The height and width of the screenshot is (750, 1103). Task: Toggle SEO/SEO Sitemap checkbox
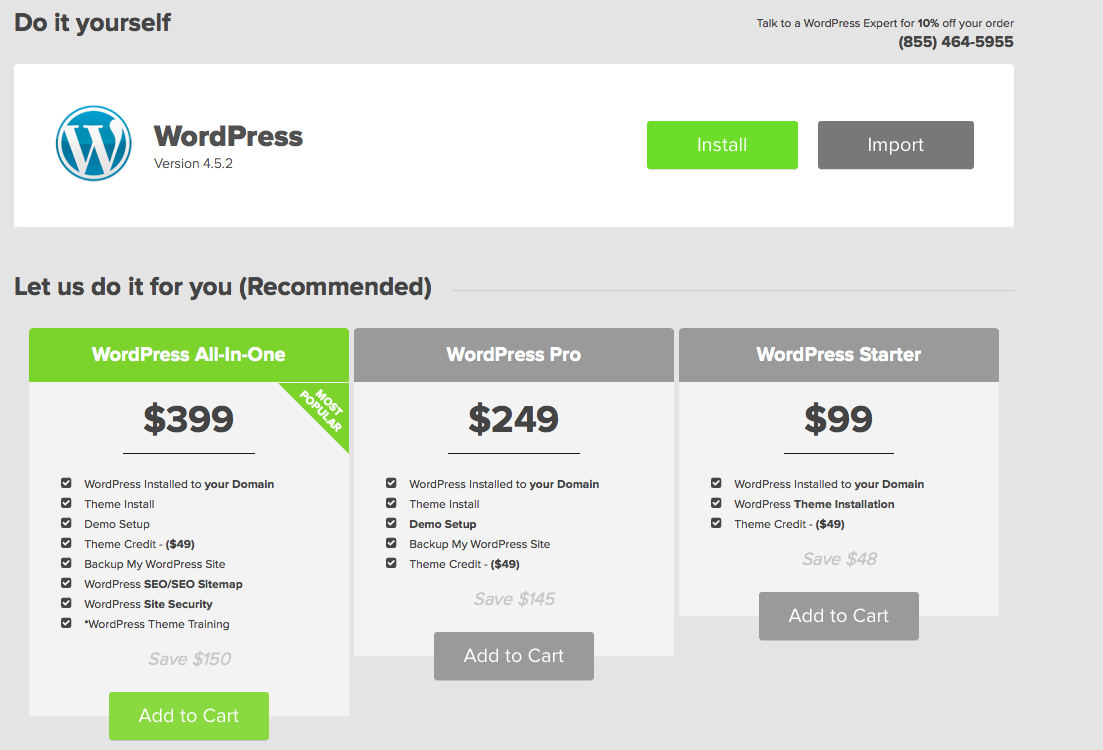point(66,583)
